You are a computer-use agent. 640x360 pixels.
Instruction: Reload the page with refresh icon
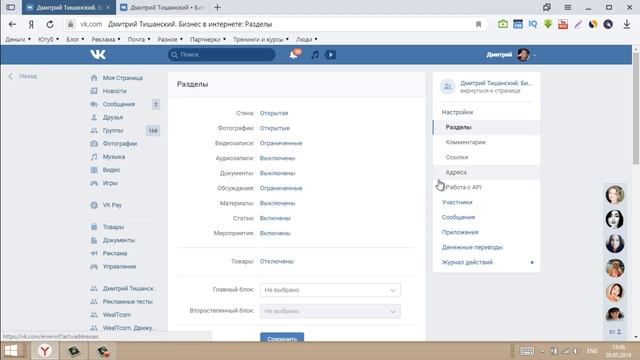pos(50,24)
